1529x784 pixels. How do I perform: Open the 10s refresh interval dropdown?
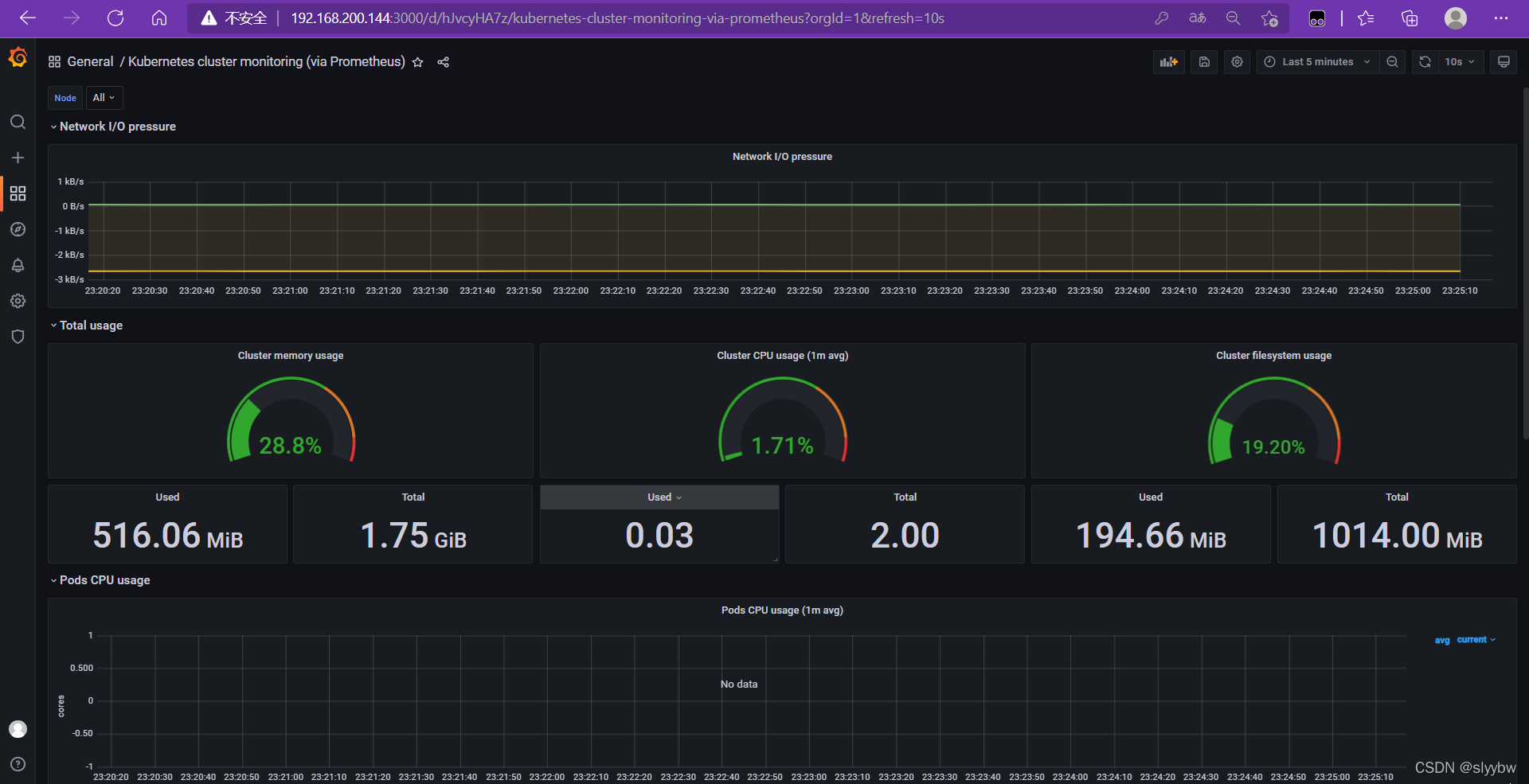[1460, 62]
